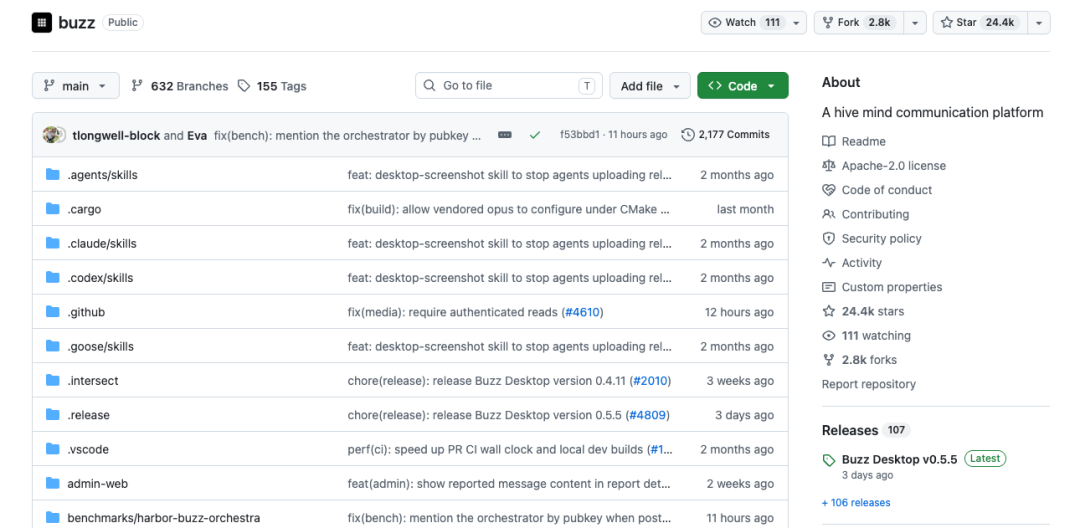The width and height of the screenshot is (1080, 528).
Task: Click the folder icon beside .intersect
Action: (x=52, y=381)
